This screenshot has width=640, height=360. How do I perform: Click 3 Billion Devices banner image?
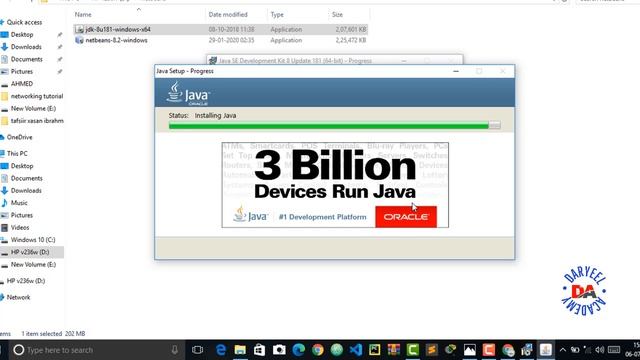(x=335, y=185)
